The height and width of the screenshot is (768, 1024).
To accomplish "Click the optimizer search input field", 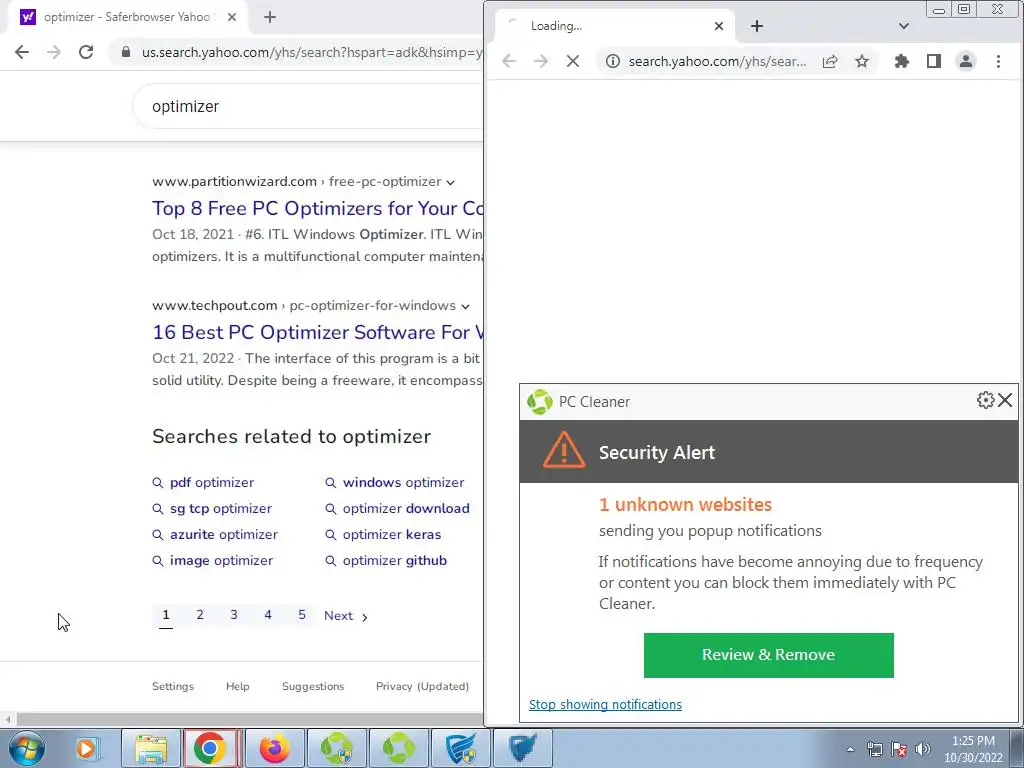I will coord(307,106).
